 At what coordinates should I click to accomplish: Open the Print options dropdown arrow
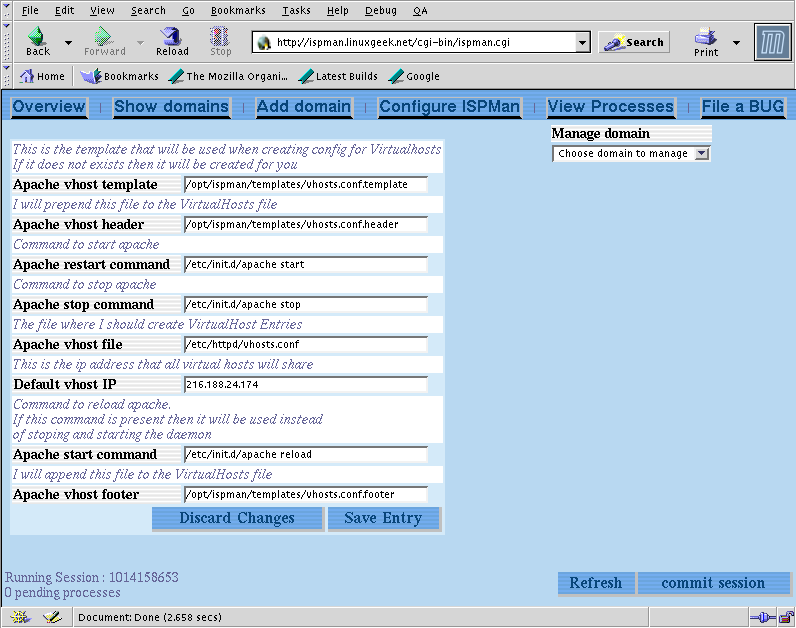click(x=736, y=43)
